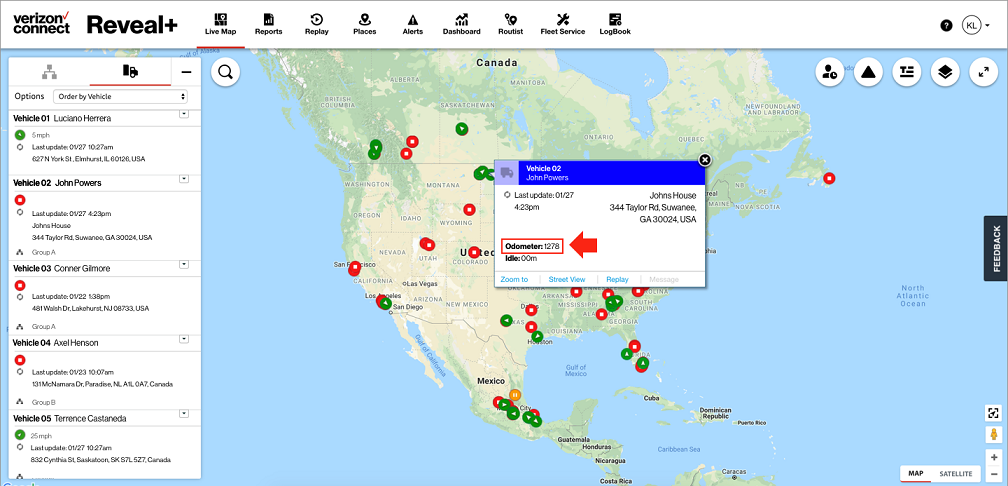Open the KL user account menu

[x=975, y=25]
